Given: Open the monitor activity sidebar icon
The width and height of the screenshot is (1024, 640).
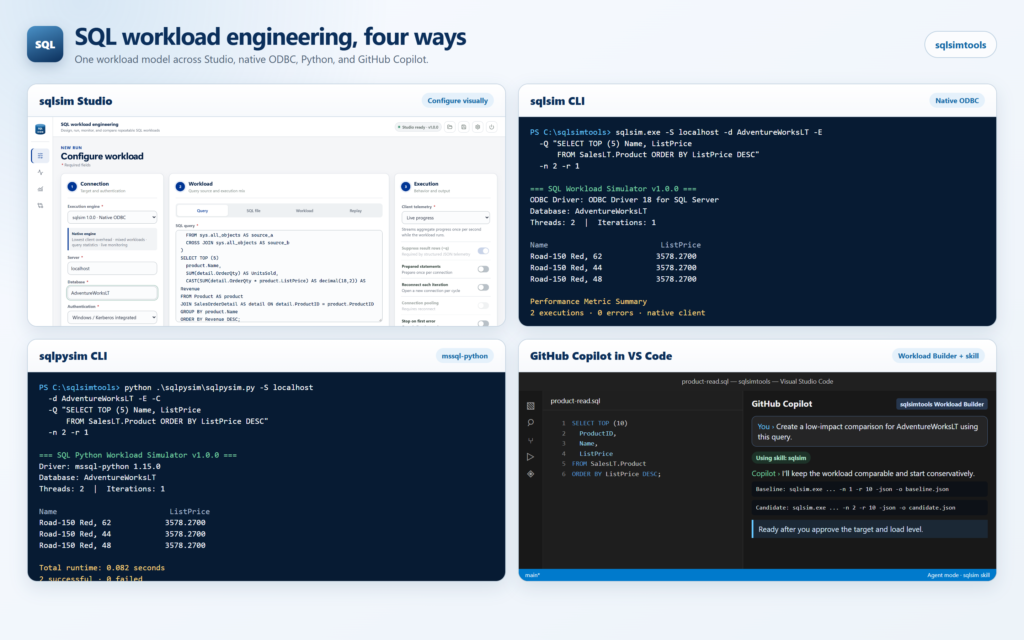Looking at the screenshot, I should click(x=40, y=172).
